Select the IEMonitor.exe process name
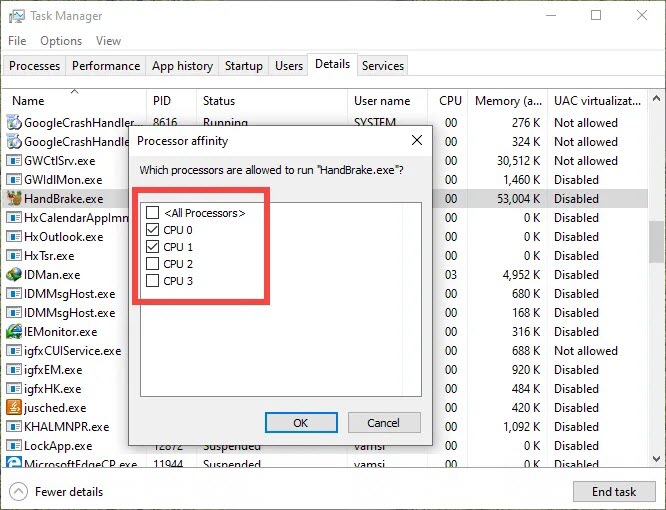 point(61,332)
